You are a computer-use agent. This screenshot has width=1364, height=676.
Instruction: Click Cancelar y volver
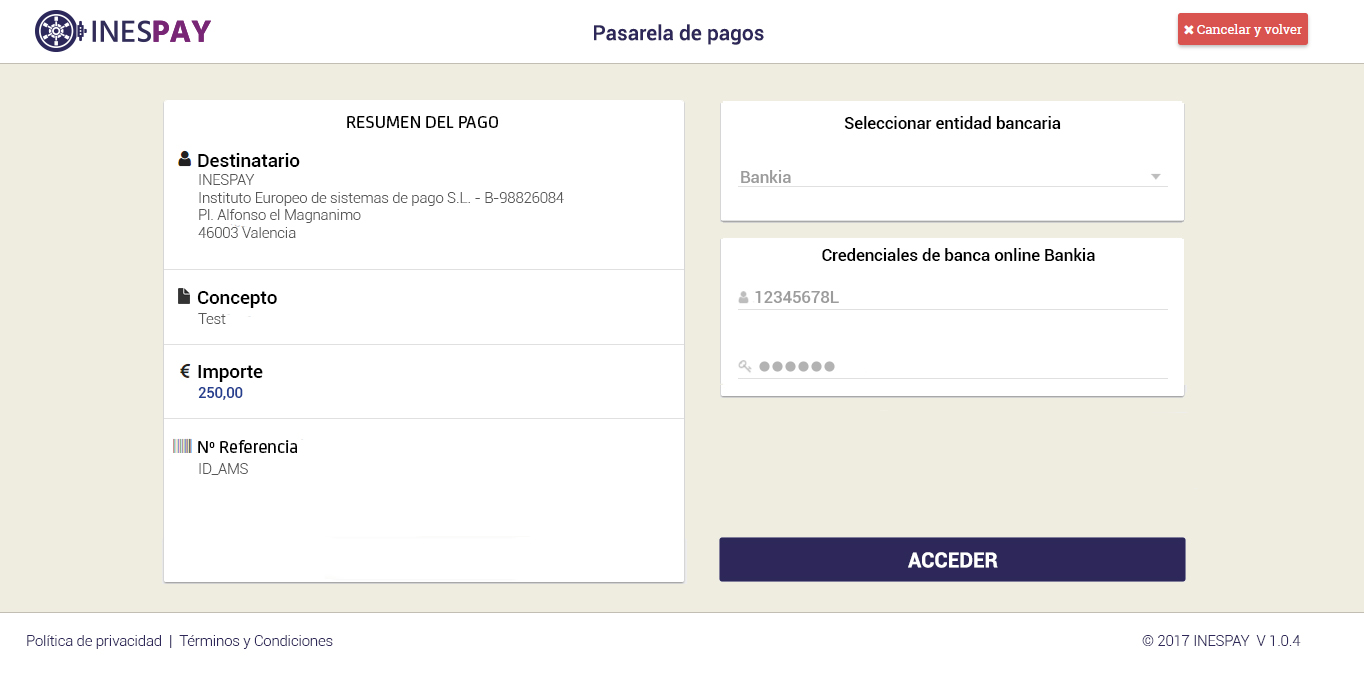click(x=1242, y=29)
